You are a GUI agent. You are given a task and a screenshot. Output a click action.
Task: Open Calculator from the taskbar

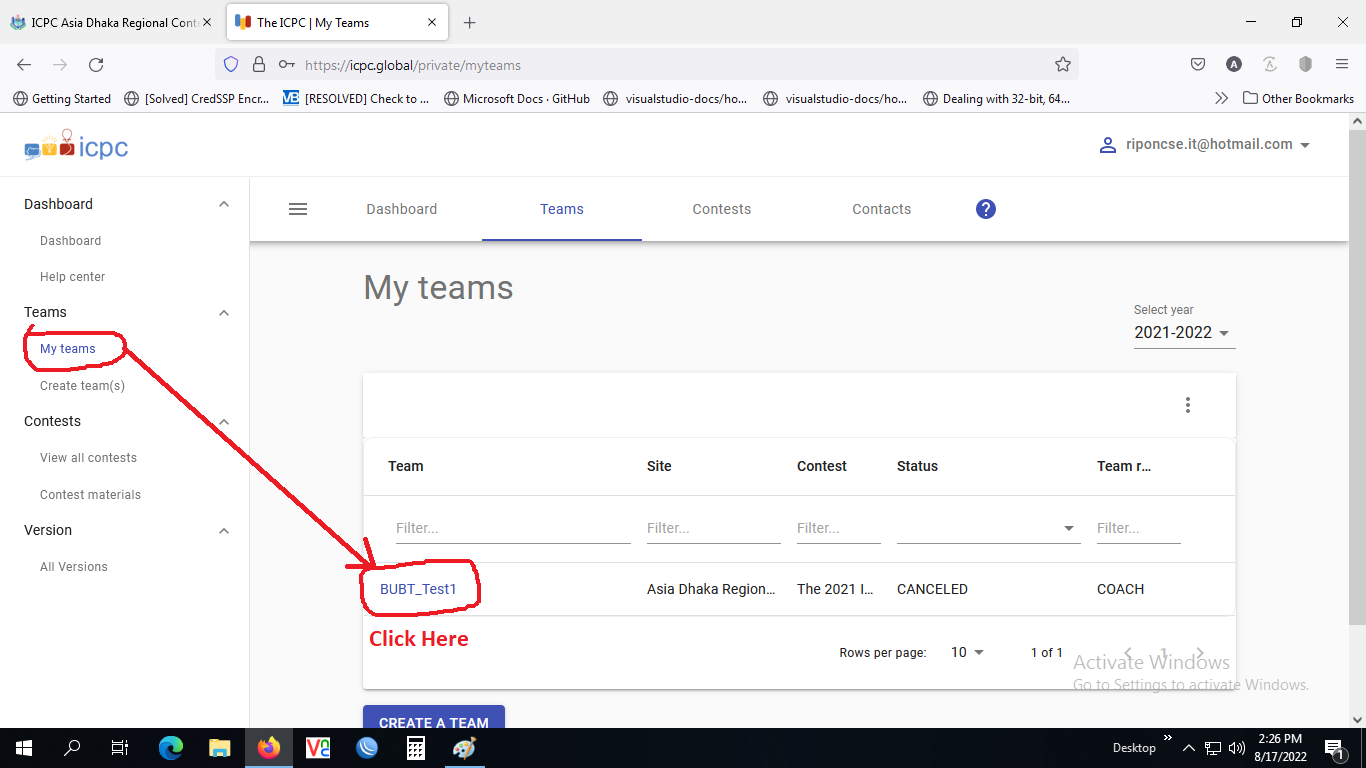416,747
